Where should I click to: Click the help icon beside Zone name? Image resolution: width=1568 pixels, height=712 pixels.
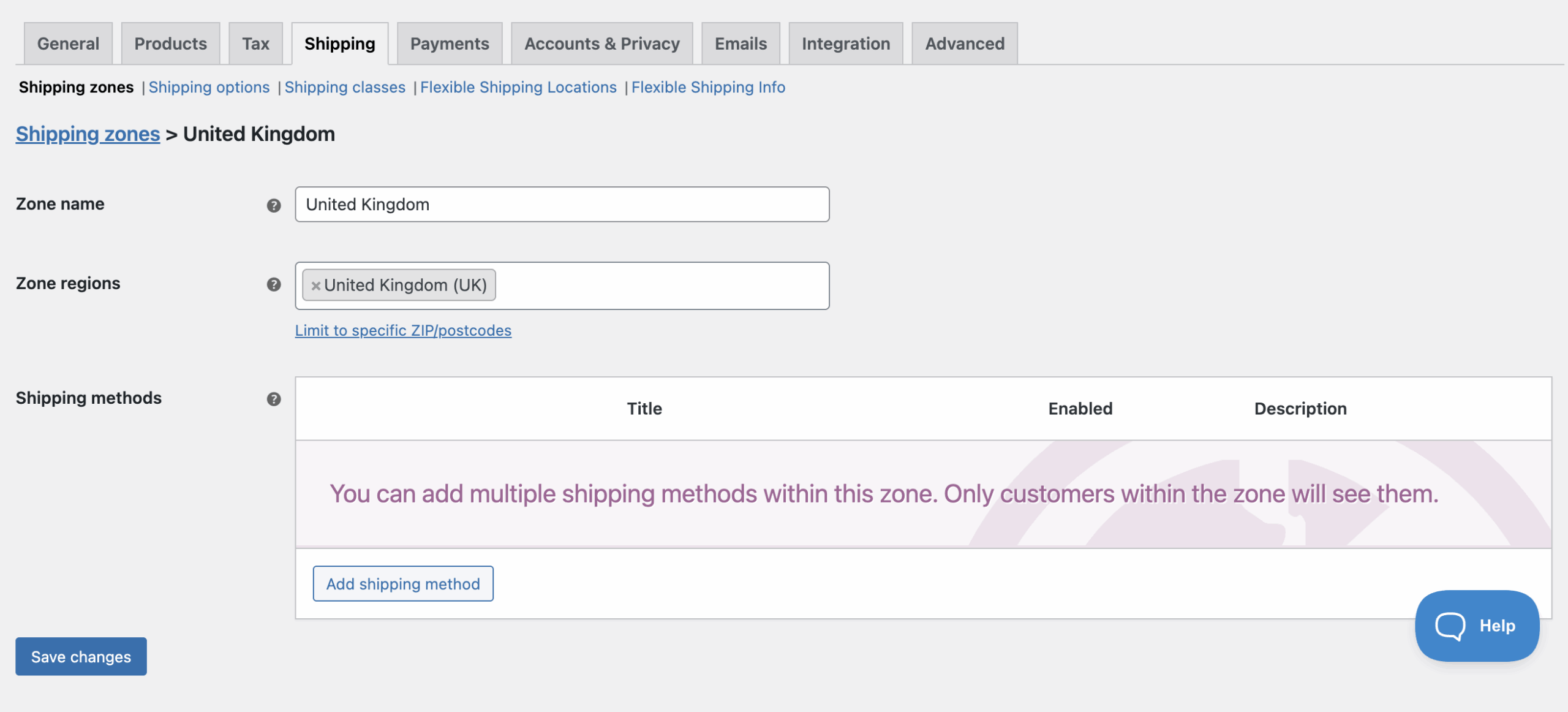click(274, 204)
